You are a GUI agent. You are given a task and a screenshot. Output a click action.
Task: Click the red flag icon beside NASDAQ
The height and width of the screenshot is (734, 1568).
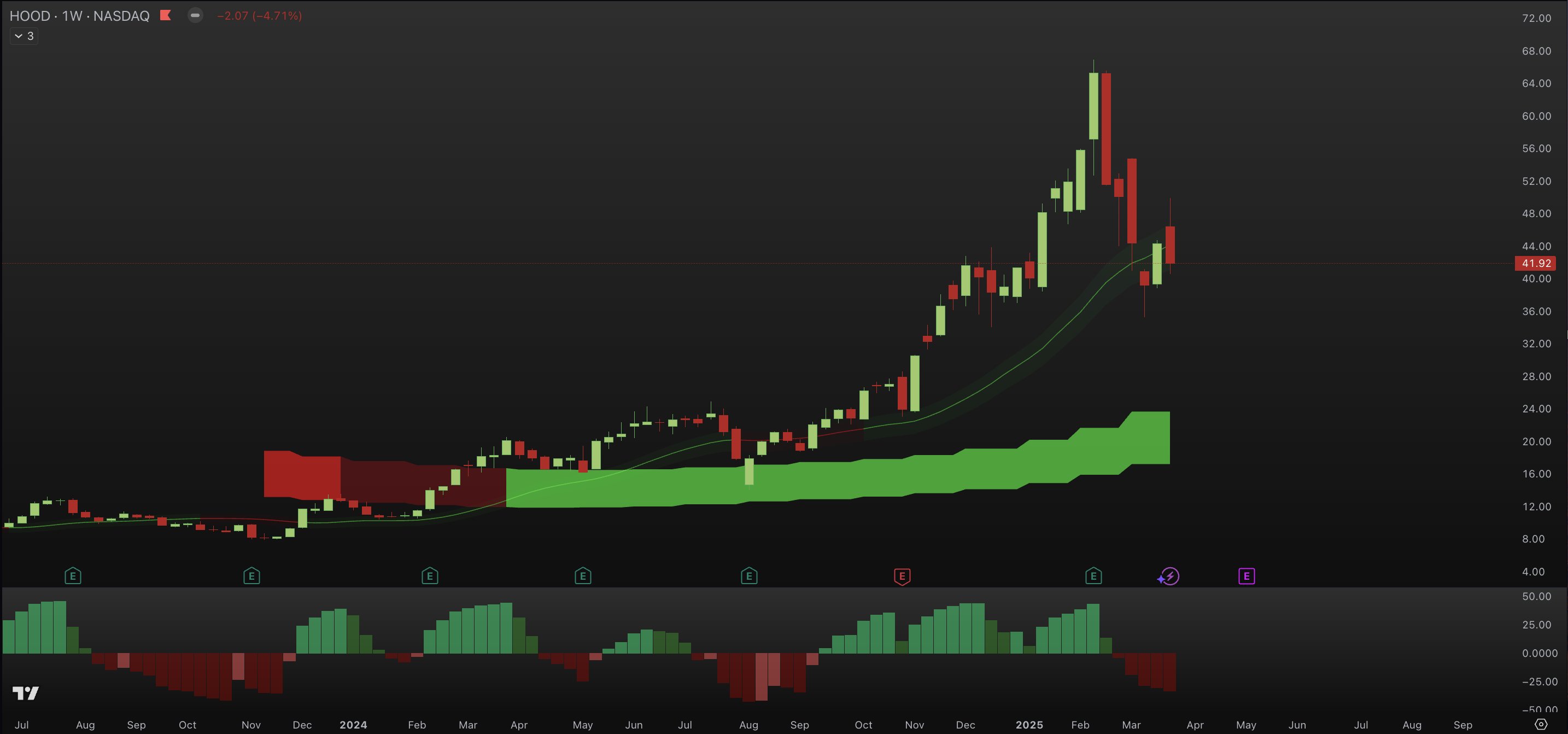click(x=165, y=15)
